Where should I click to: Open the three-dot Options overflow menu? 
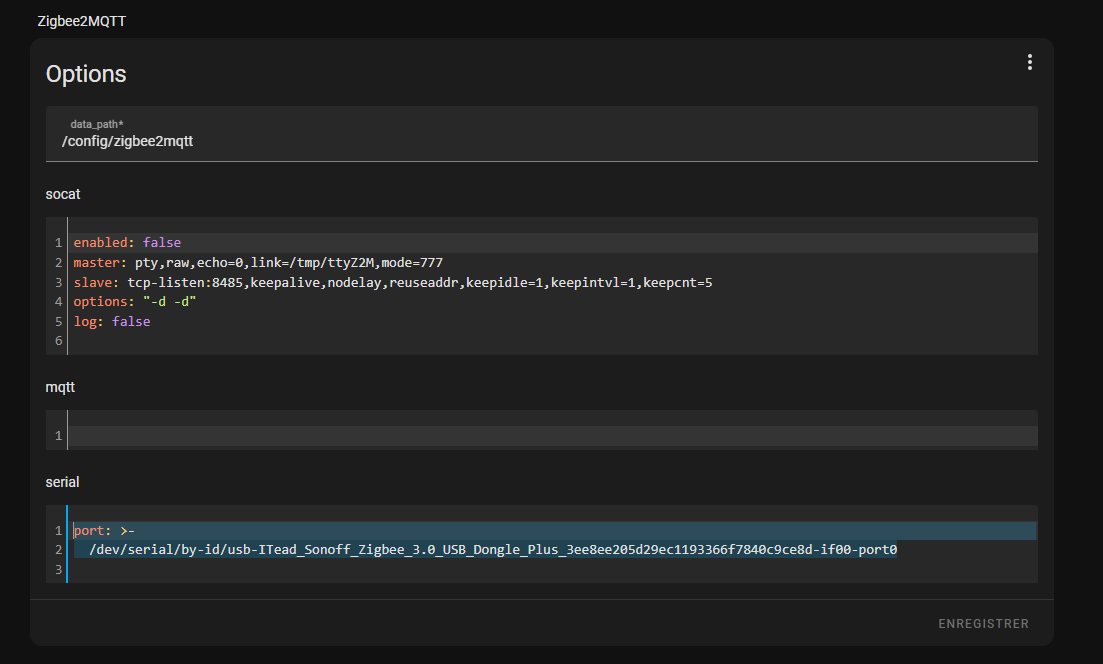1029,62
